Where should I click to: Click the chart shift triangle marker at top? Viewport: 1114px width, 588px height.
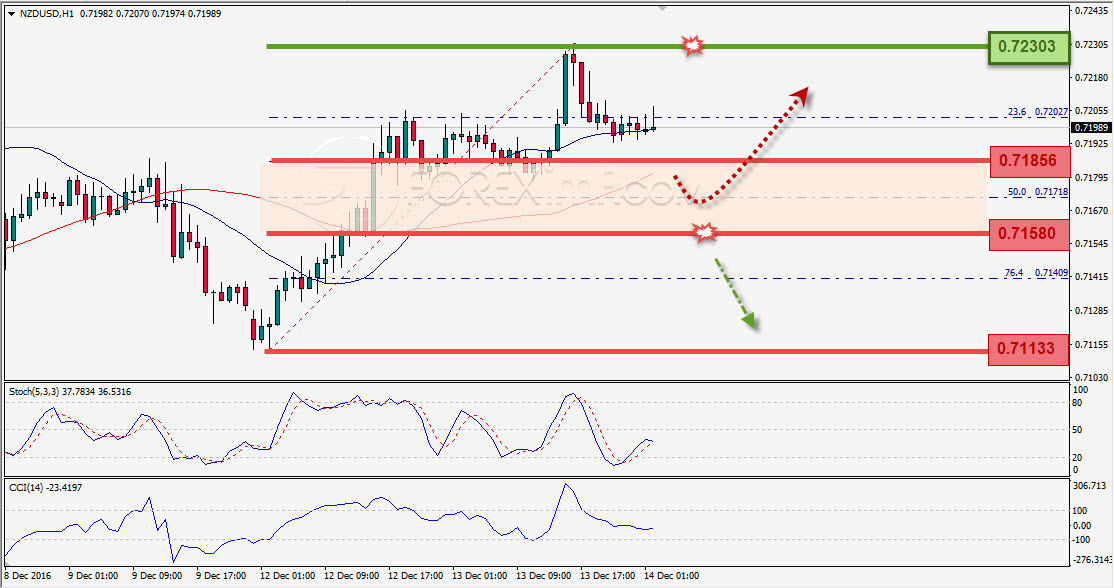pyautogui.click(x=662, y=9)
